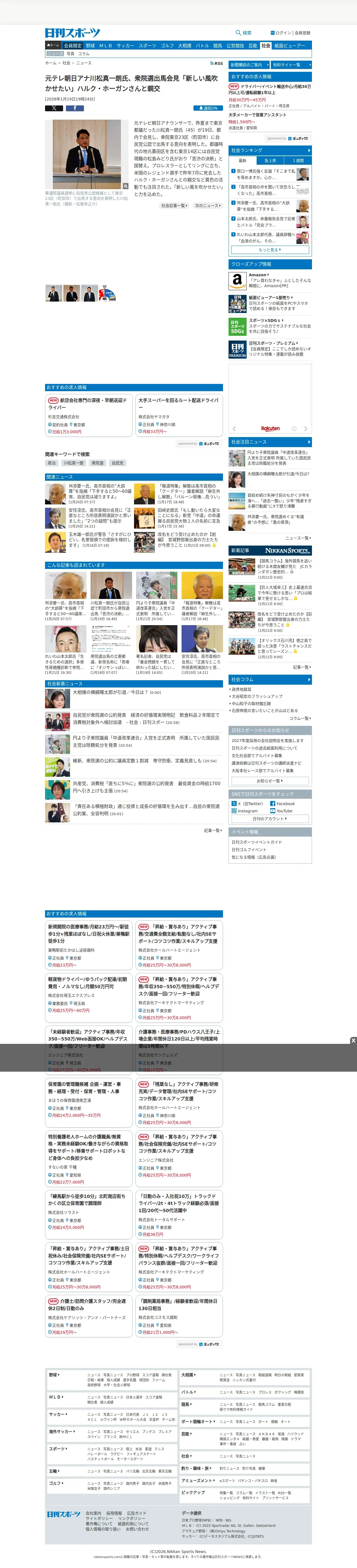Click the 衆院選 keyword tag
Image resolution: width=357 pixels, height=1568 pixels.
[x=98, y=463]
